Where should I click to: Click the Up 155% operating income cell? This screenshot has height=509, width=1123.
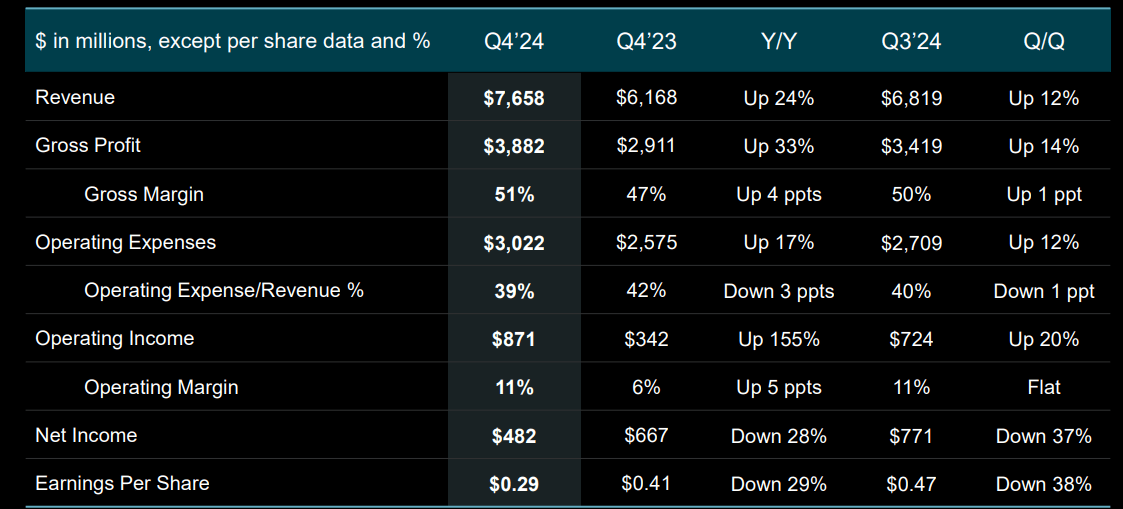779,339
